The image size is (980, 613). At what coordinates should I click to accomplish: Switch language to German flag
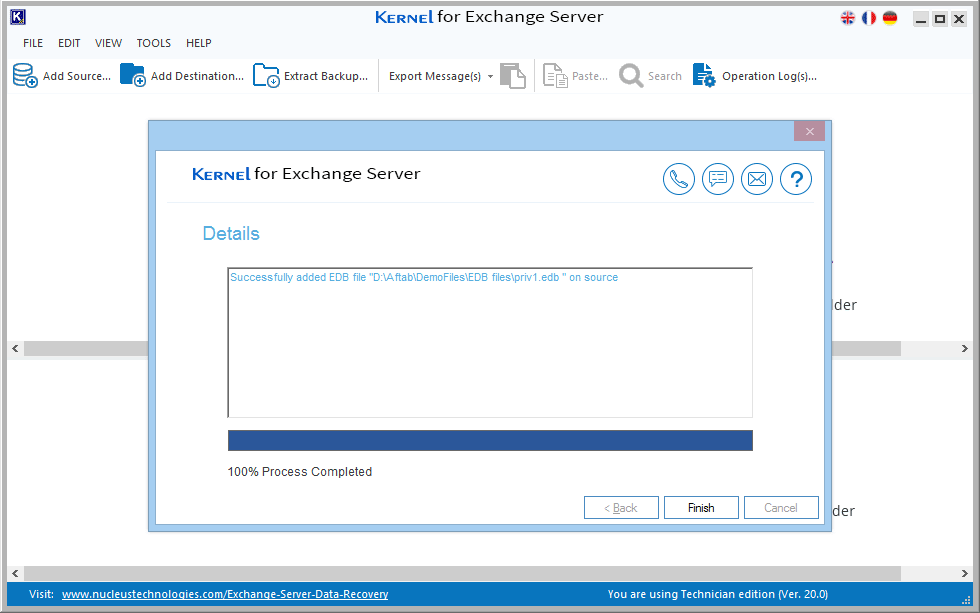point(890,18)
